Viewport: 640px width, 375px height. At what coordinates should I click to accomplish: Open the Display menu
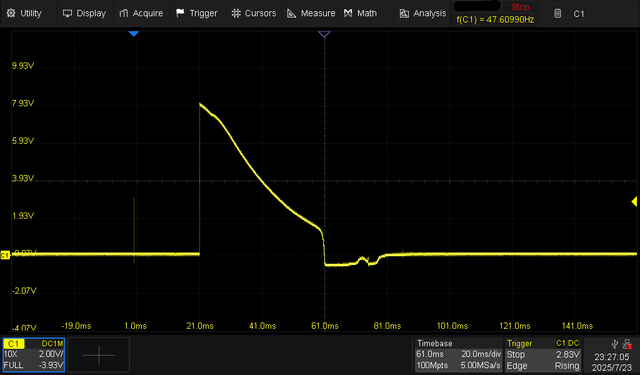pyautogui.click(x=84, y=13)
